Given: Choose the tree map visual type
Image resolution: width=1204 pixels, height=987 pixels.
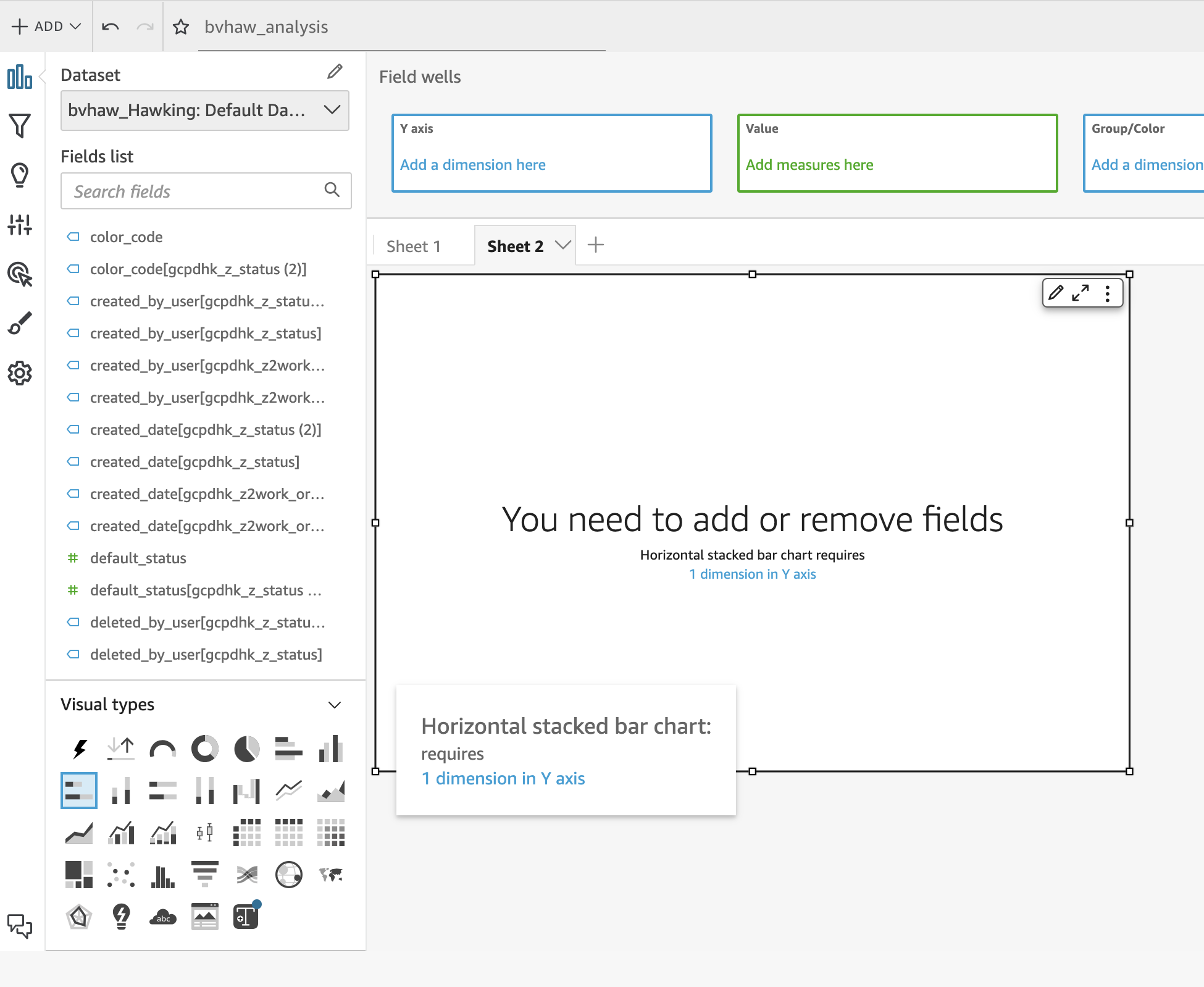Looking at the screenshot, I should pos(79,874).
